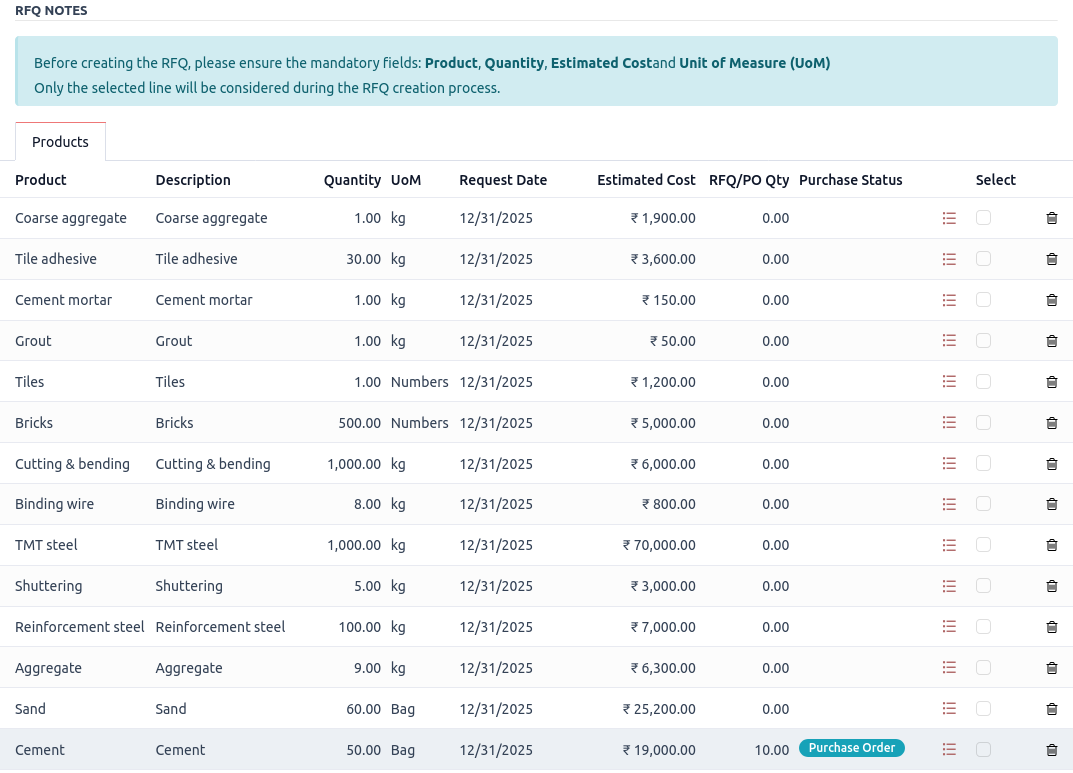Tick the Select checkbox for Tiles
Image resolution: width=1073 pixels, height=773 pixels.
coord(983,382)
